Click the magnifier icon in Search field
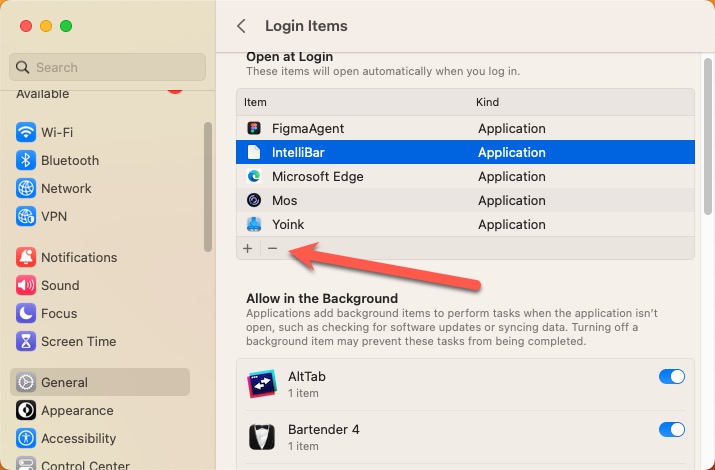The width and height of the screenshot is (715, 470). [x=23, y=67]
